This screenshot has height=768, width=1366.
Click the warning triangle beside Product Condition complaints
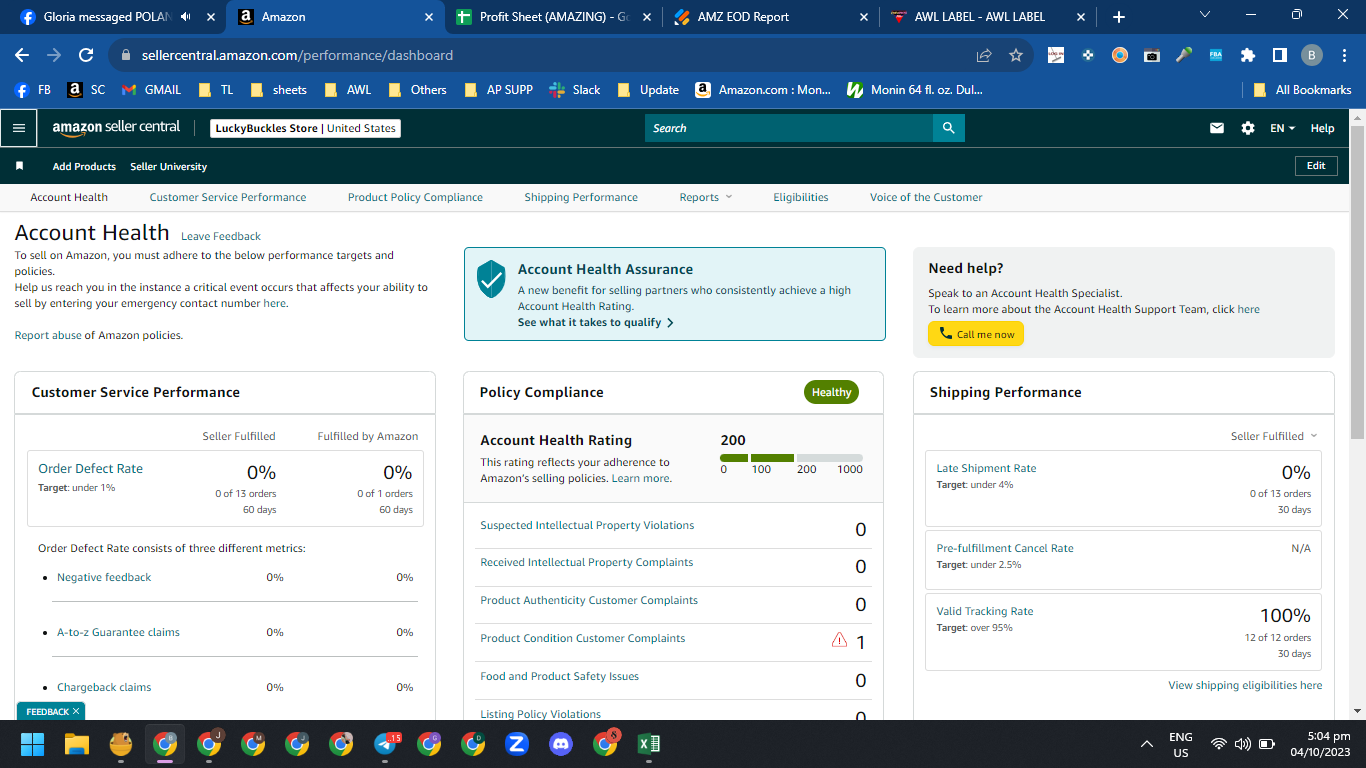(840, 640)
